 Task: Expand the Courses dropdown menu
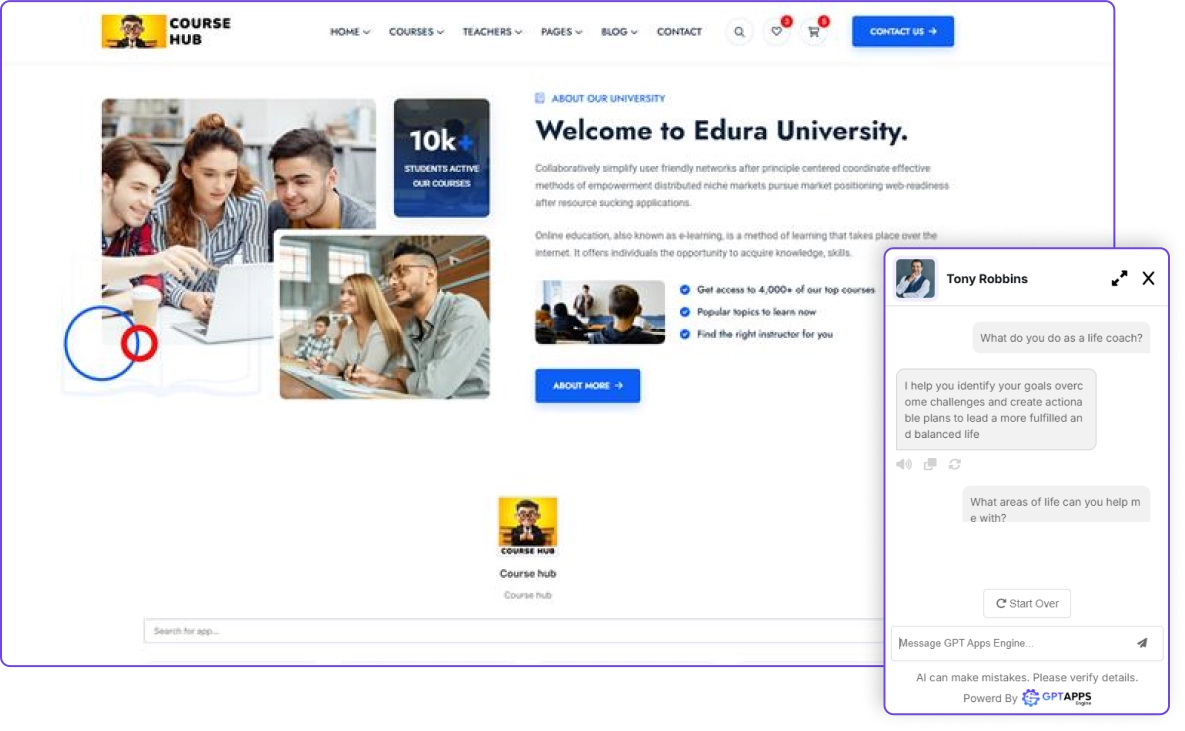point(416,32)
